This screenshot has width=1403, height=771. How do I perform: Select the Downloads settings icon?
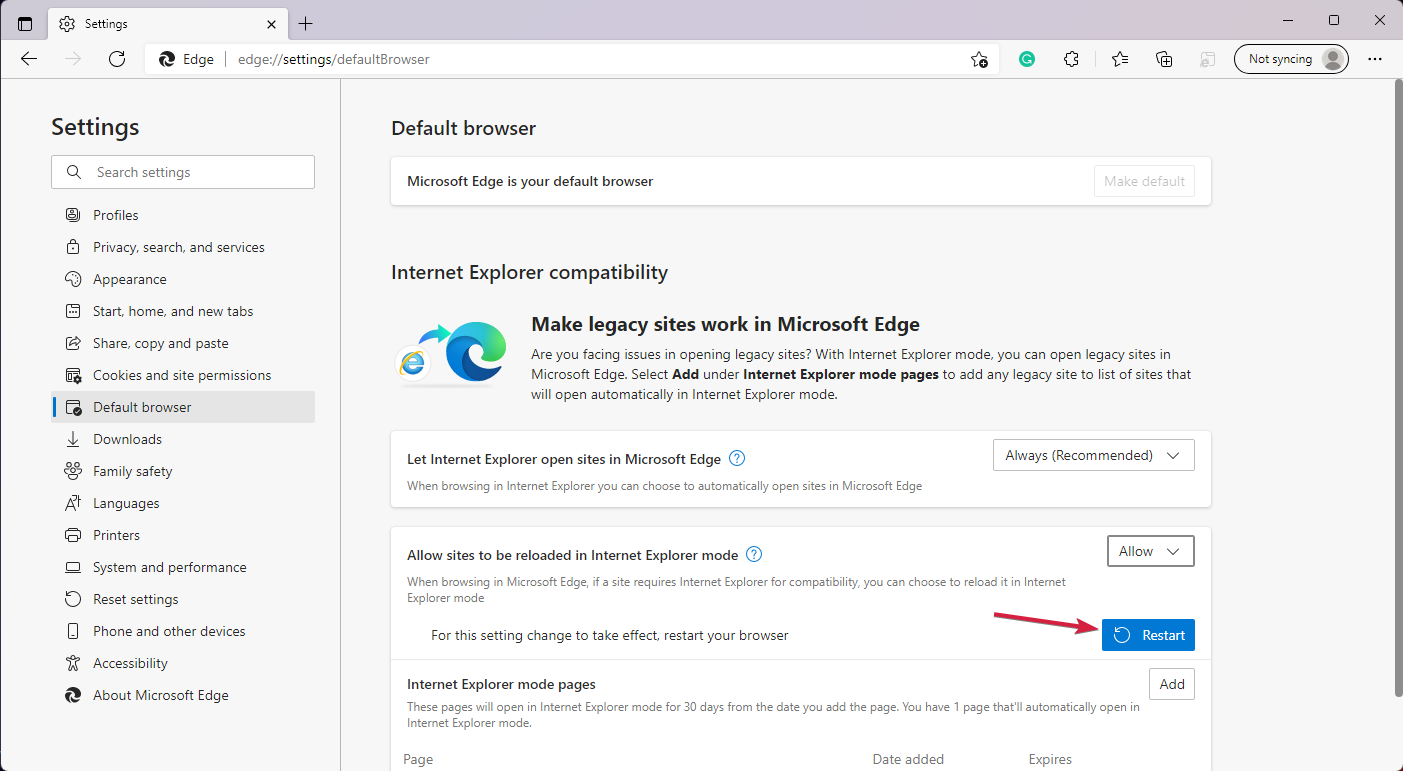pyautogui.click(x=73, y=439)
